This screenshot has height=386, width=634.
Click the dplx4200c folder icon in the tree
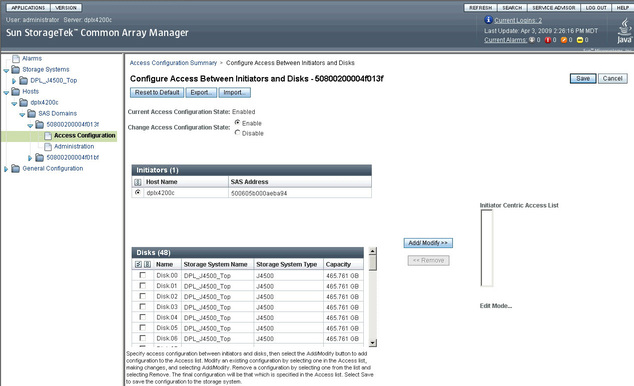(x=24, y=102)
